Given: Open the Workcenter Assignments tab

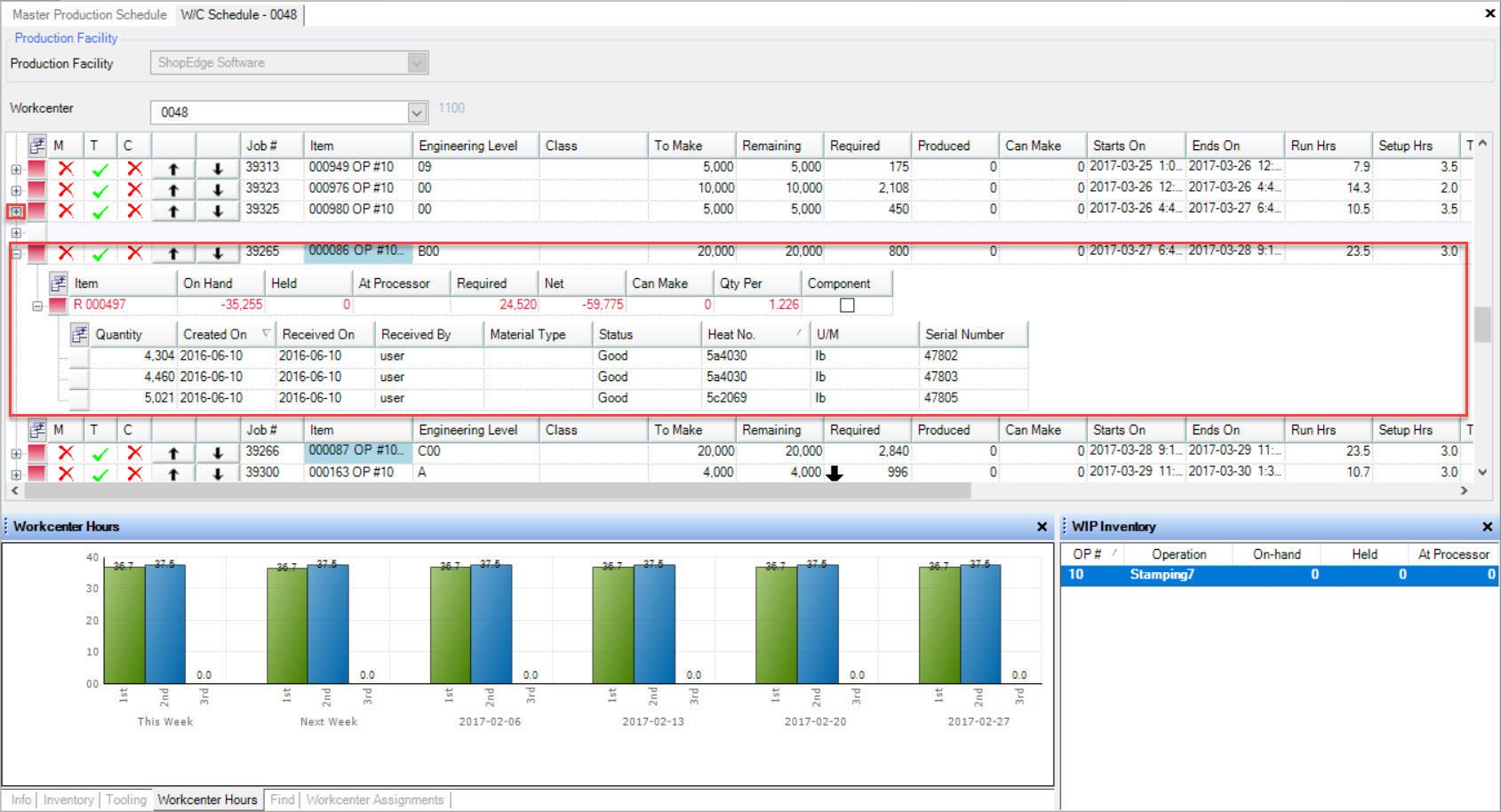Looking at the screenshot, I should pos(375,800).
